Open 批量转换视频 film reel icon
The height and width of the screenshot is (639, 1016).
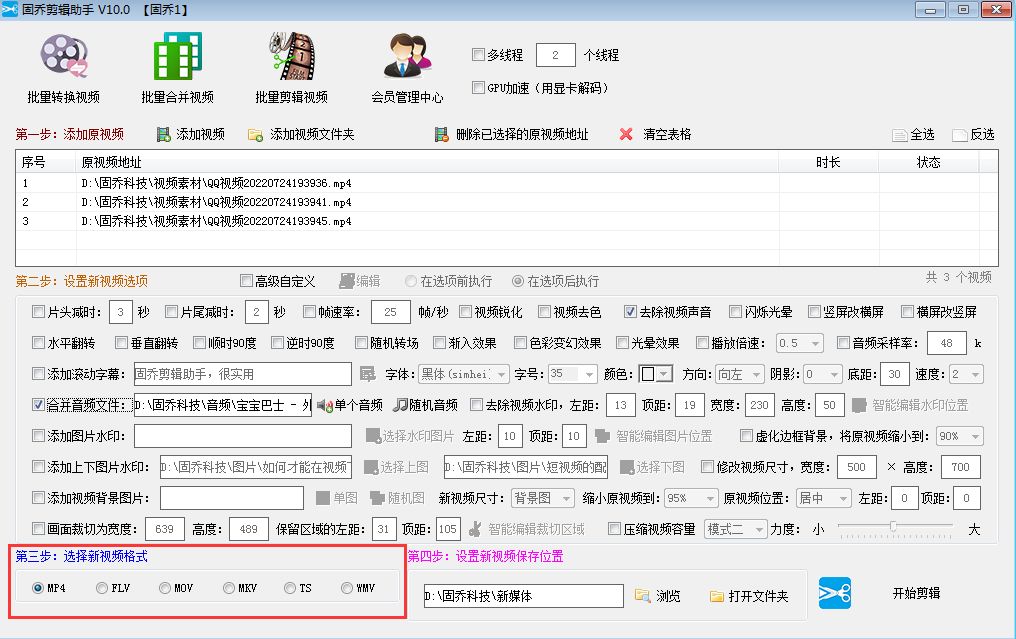(64, 56)
